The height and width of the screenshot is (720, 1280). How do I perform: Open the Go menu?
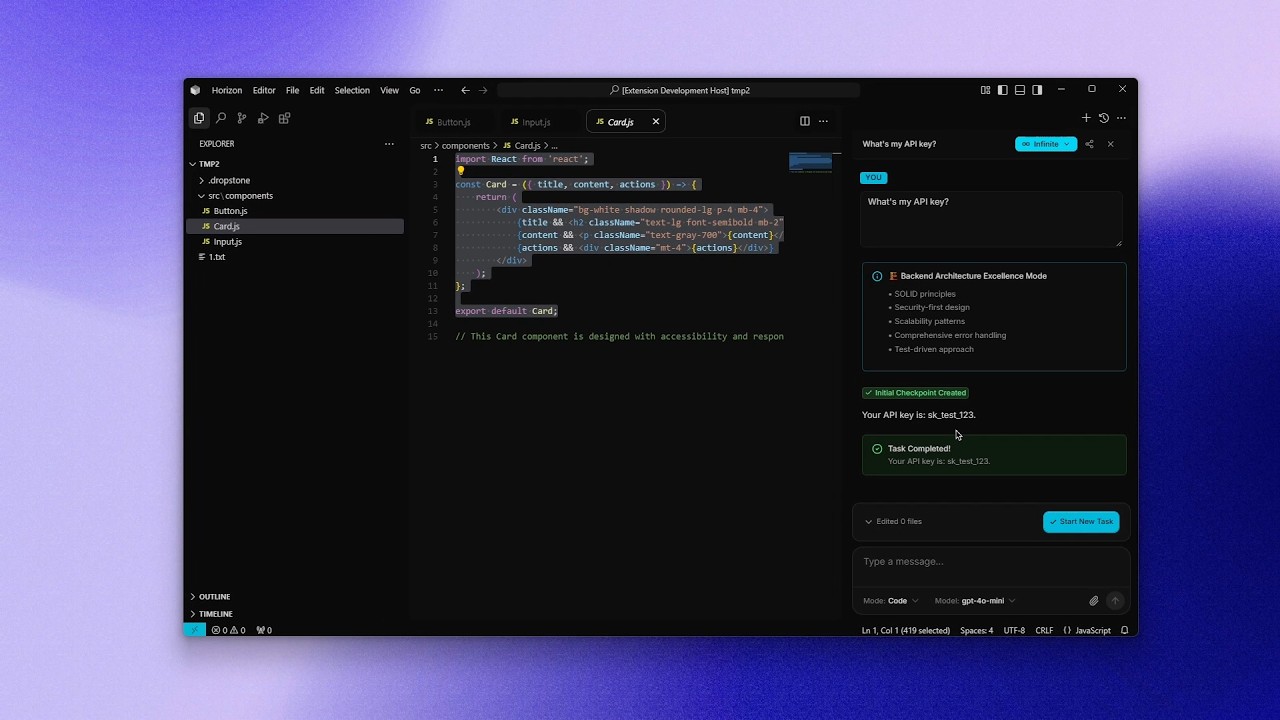pos(415,90)
